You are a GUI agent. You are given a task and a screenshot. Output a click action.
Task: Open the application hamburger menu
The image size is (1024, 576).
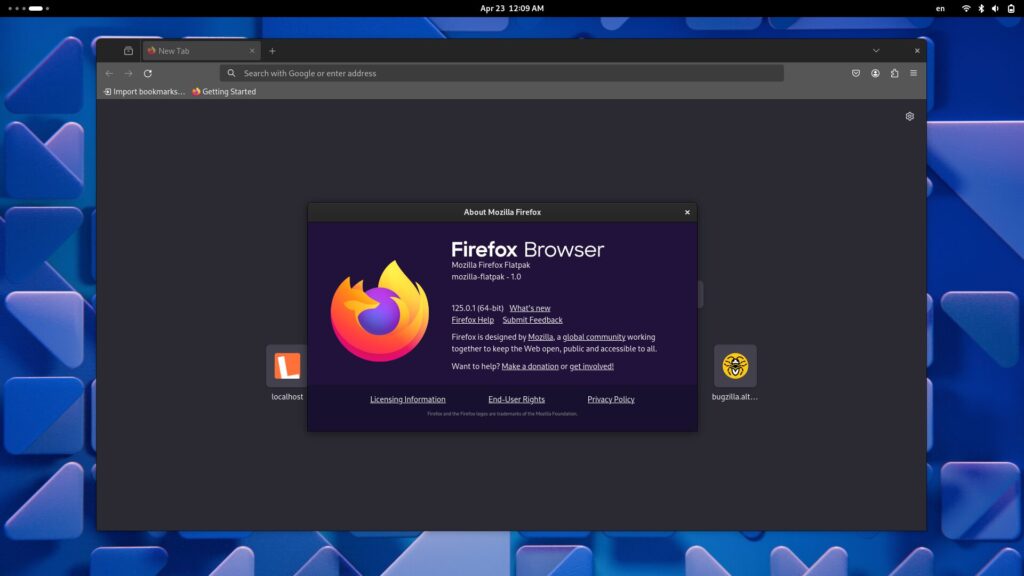click(x=915, y=73)
